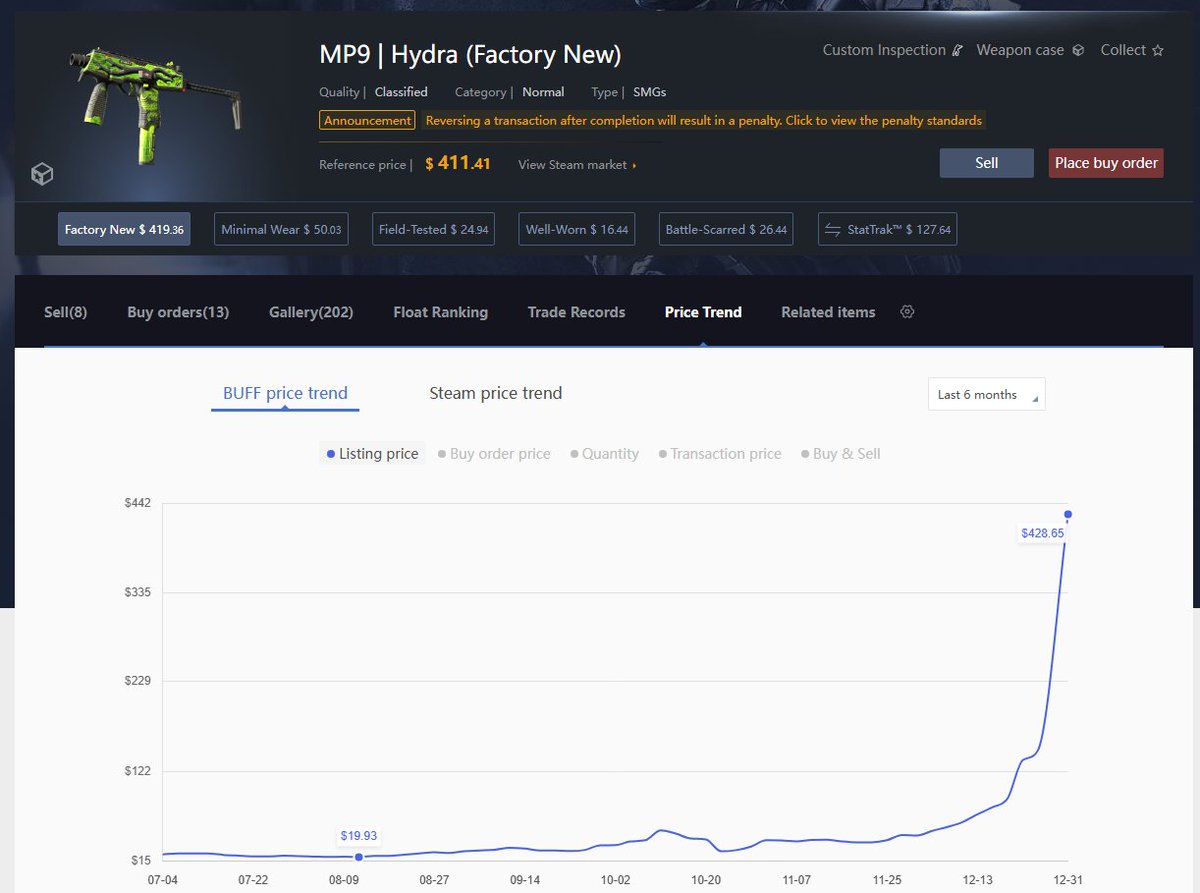Switch to the Sell(8) tab
This screenshot has height=893, width=1200.
(x=66, y=312)
